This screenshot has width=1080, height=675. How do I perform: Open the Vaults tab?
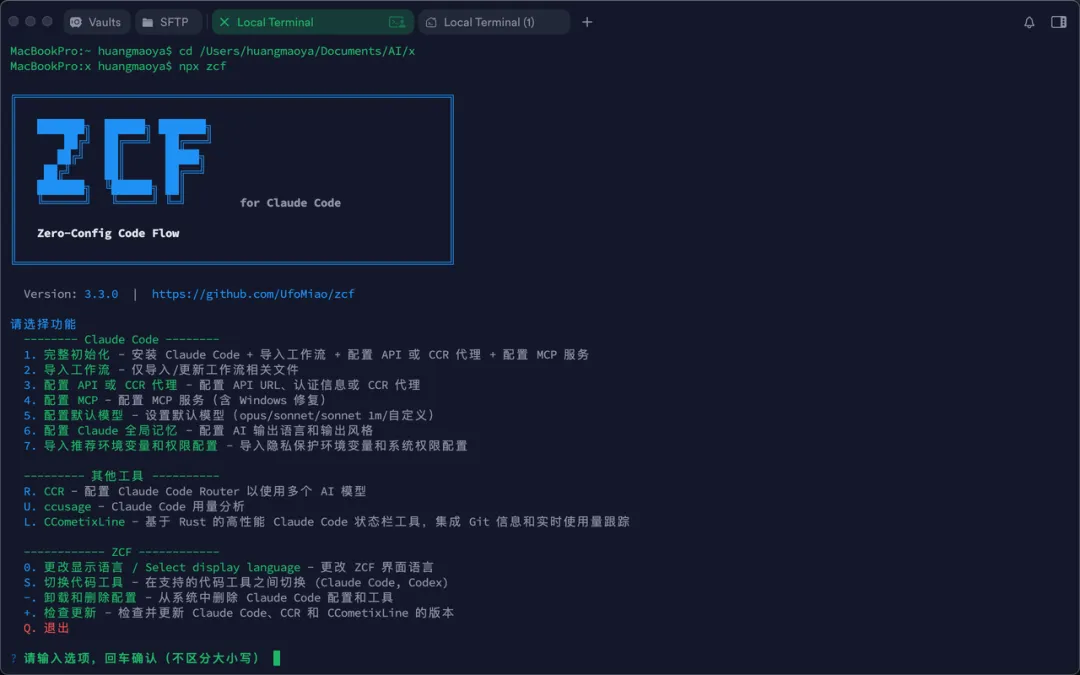point(96,22)
